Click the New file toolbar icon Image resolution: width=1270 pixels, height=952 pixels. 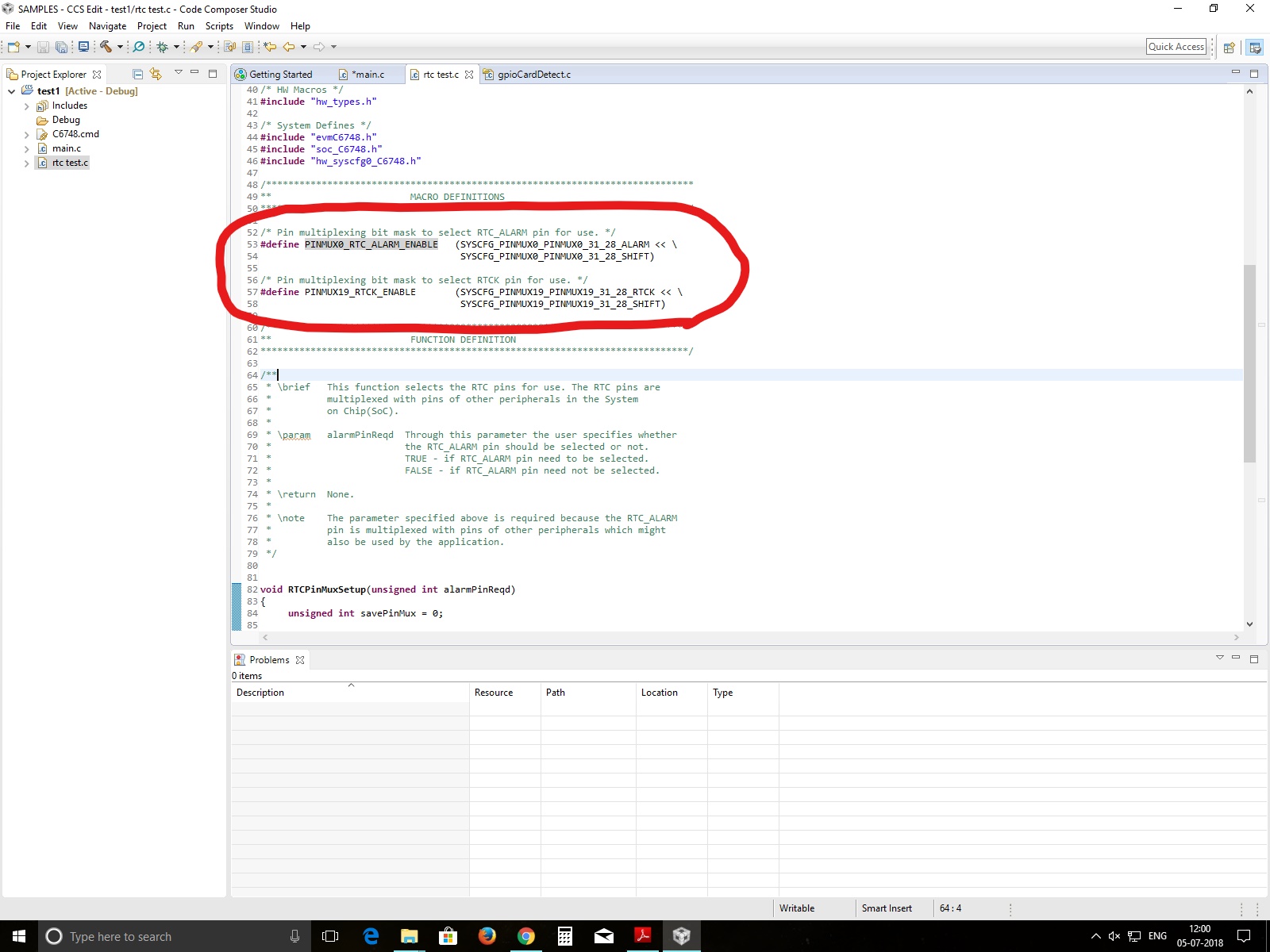pyautogui.click(x=13, y=47)
